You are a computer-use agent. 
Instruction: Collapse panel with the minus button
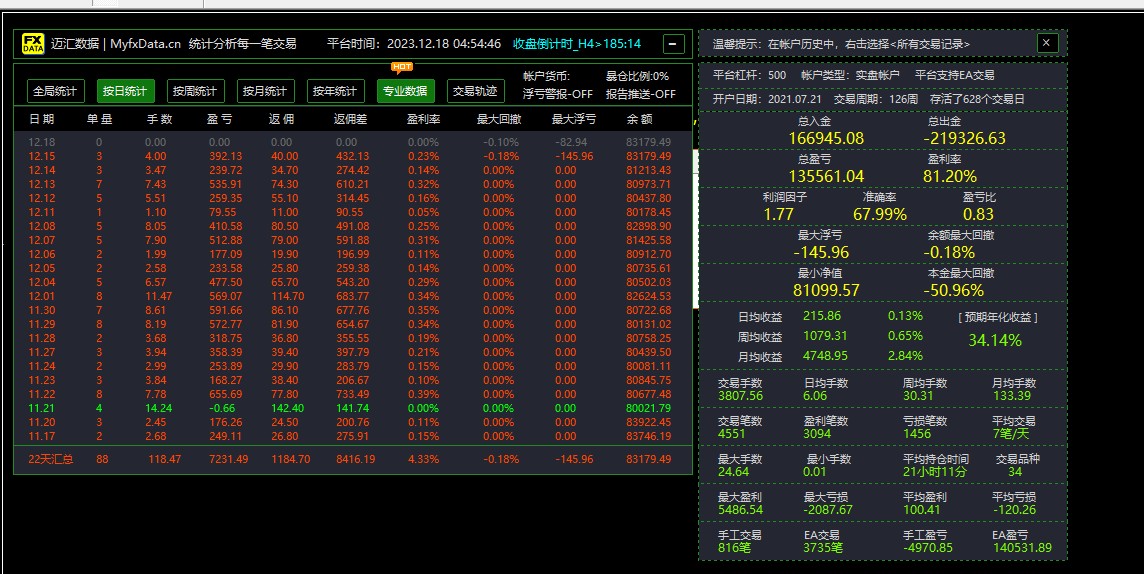click(x=673, y=44)
